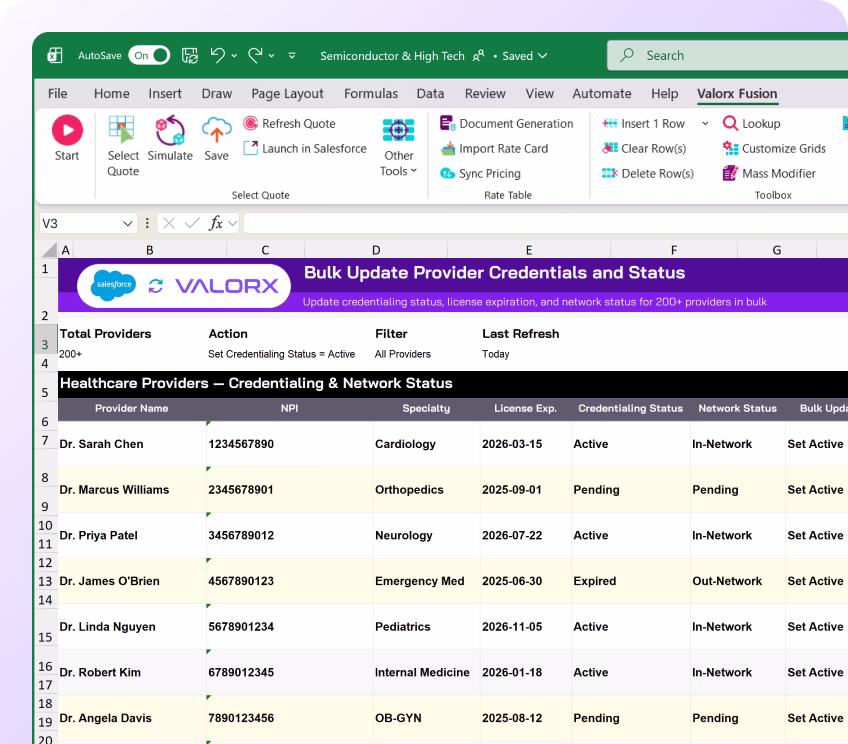
Task: Click the Start play icon
Action: click(67, 130)
